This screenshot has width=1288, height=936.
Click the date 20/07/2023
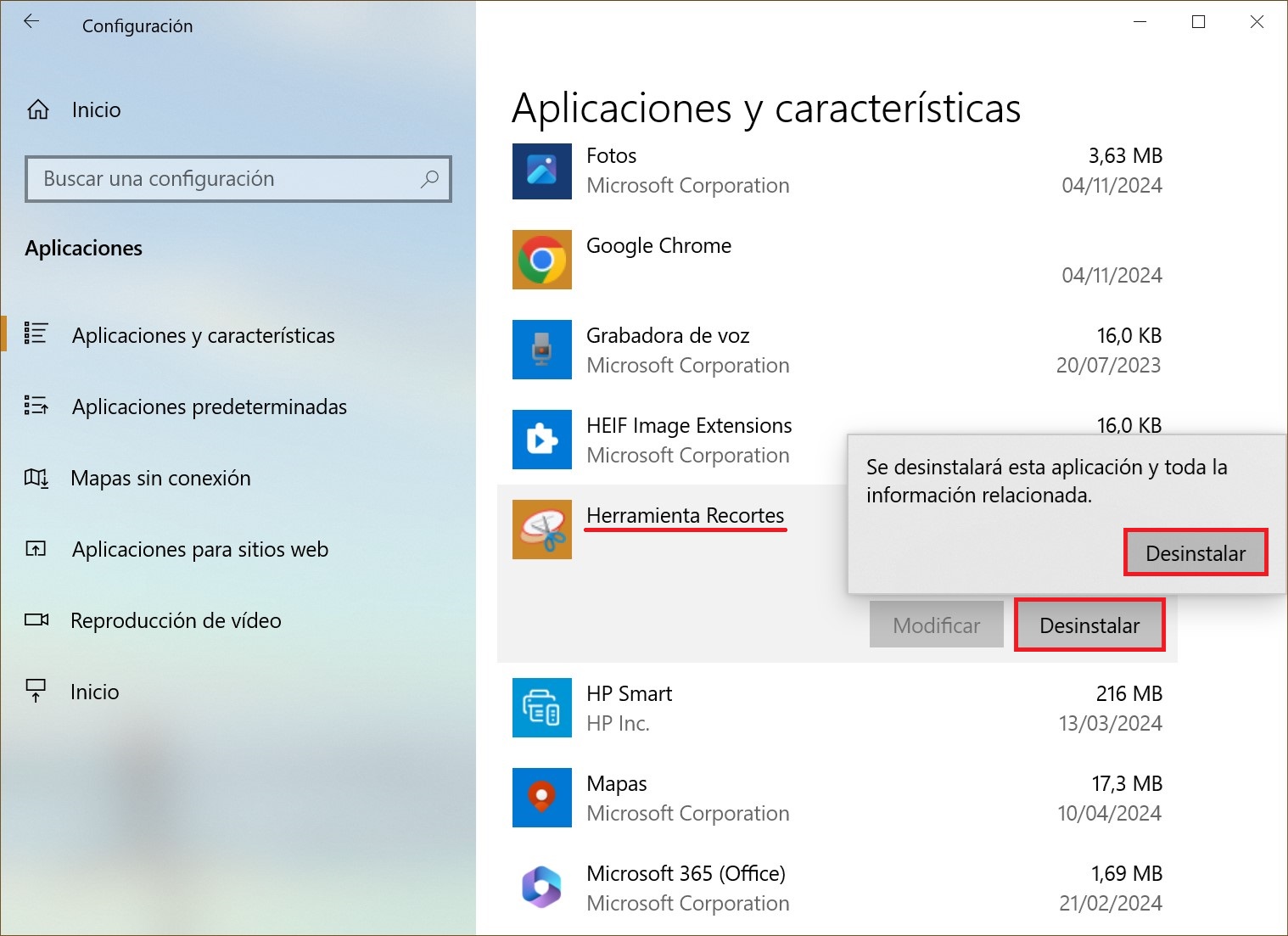pos(1108,365)
